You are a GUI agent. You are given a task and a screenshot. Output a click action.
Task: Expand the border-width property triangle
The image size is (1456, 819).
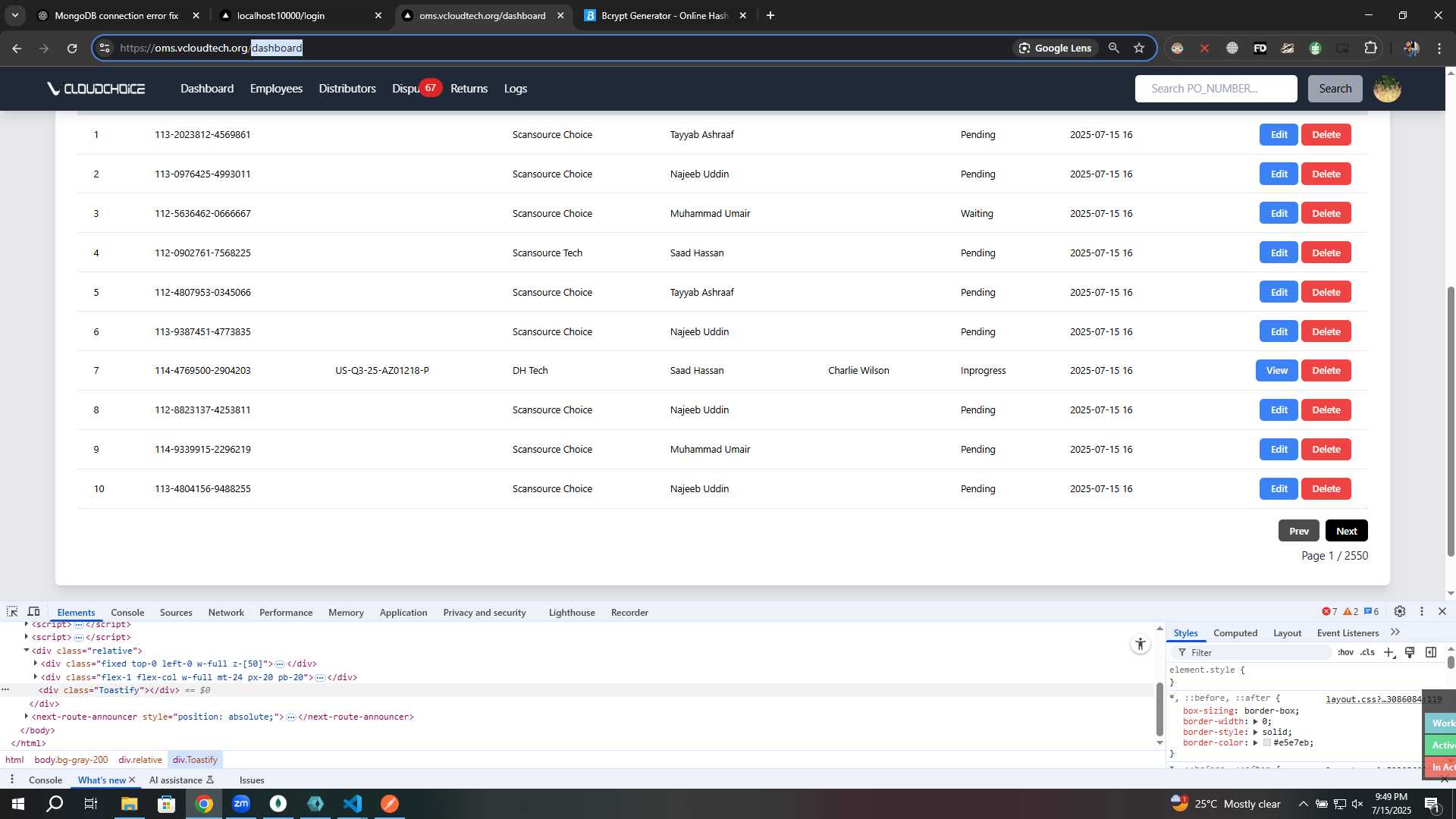pos(1256,721)
